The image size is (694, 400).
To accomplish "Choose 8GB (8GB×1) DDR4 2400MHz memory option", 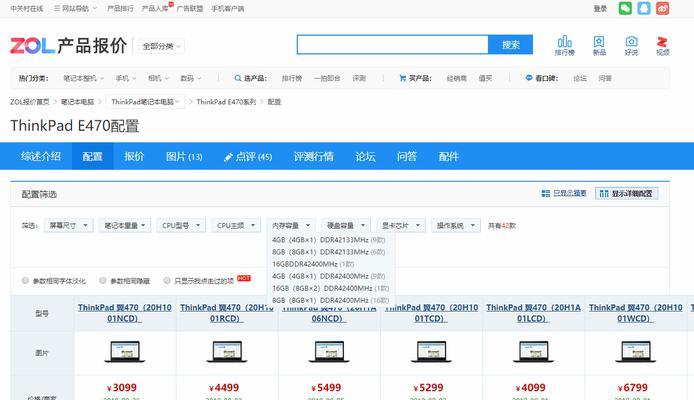I will pos(330,300).
